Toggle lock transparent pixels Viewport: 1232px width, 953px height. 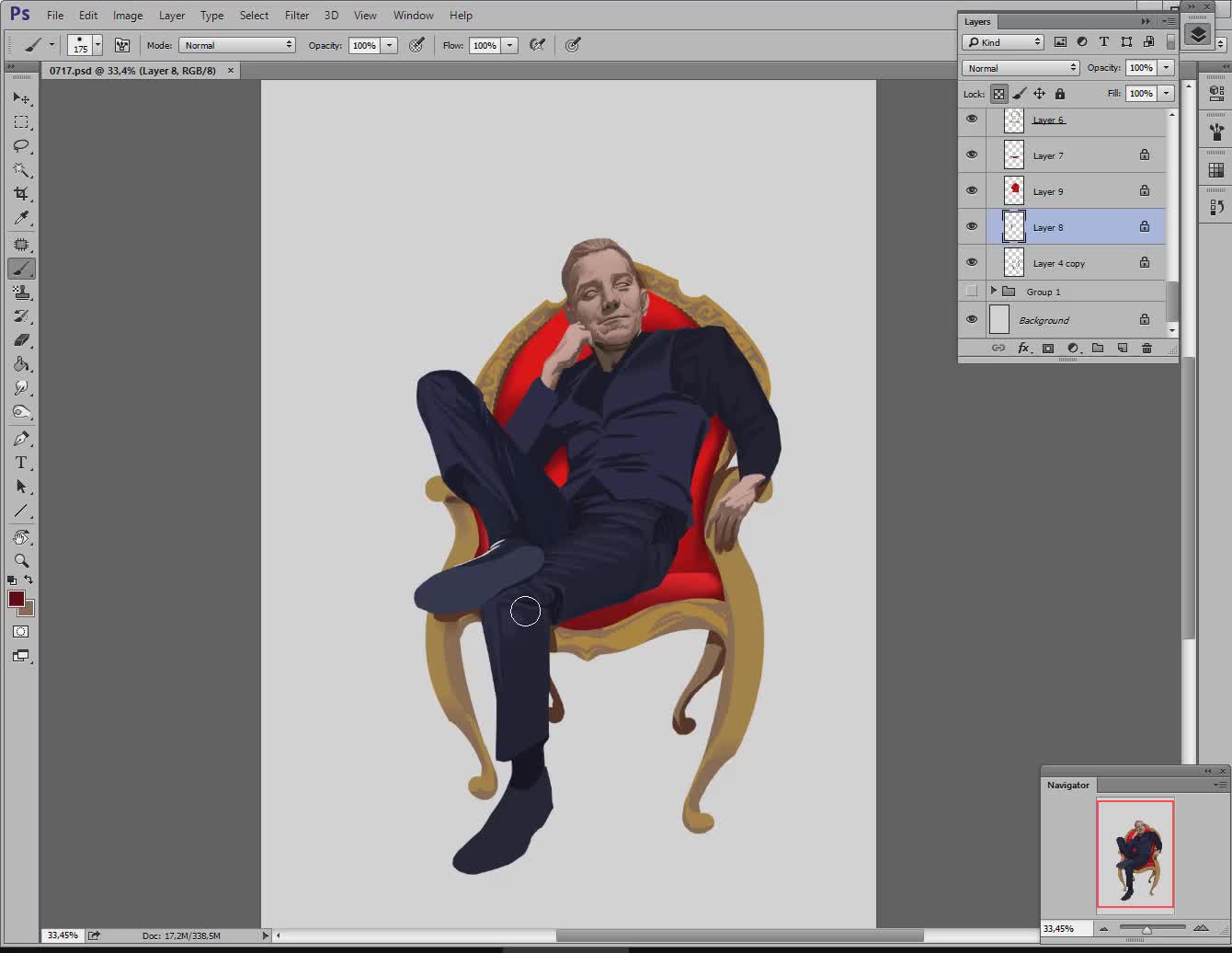coord(999,94)
